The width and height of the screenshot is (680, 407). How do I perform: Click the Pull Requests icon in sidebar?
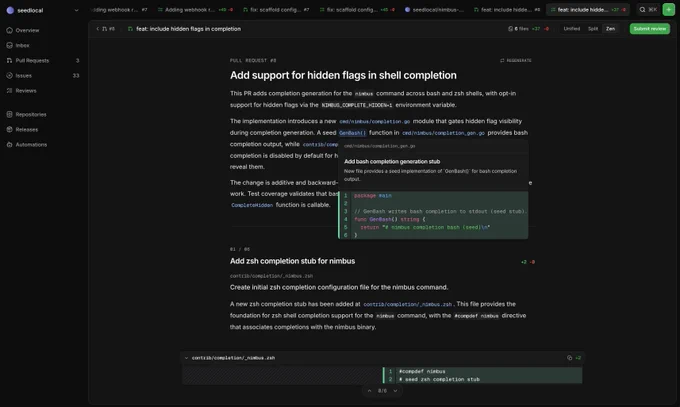[x=10, y=60]
